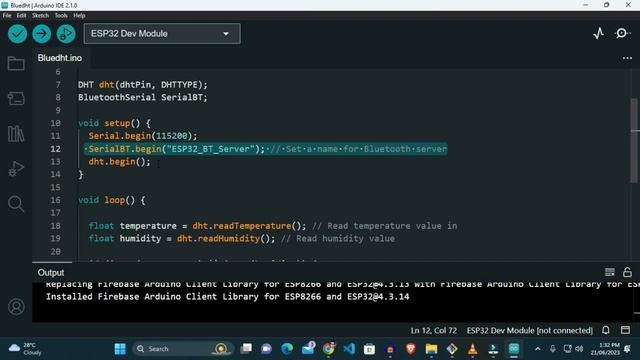Open the clock showing 1:32 PM

coord(605,349)
